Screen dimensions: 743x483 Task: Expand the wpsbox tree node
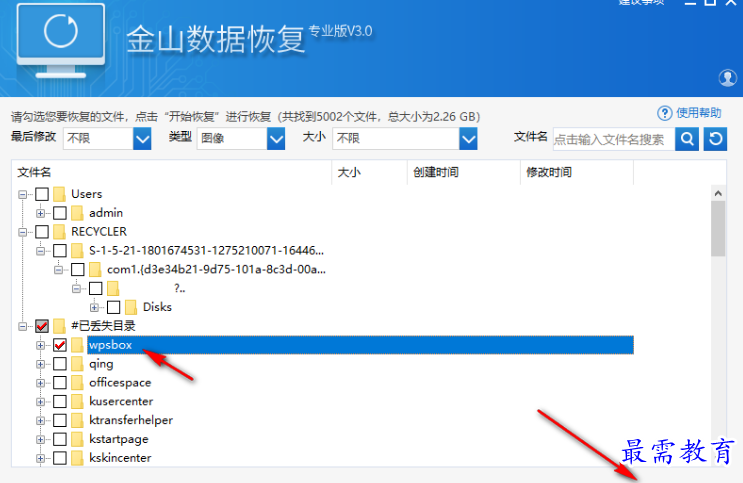pos(40,346)
